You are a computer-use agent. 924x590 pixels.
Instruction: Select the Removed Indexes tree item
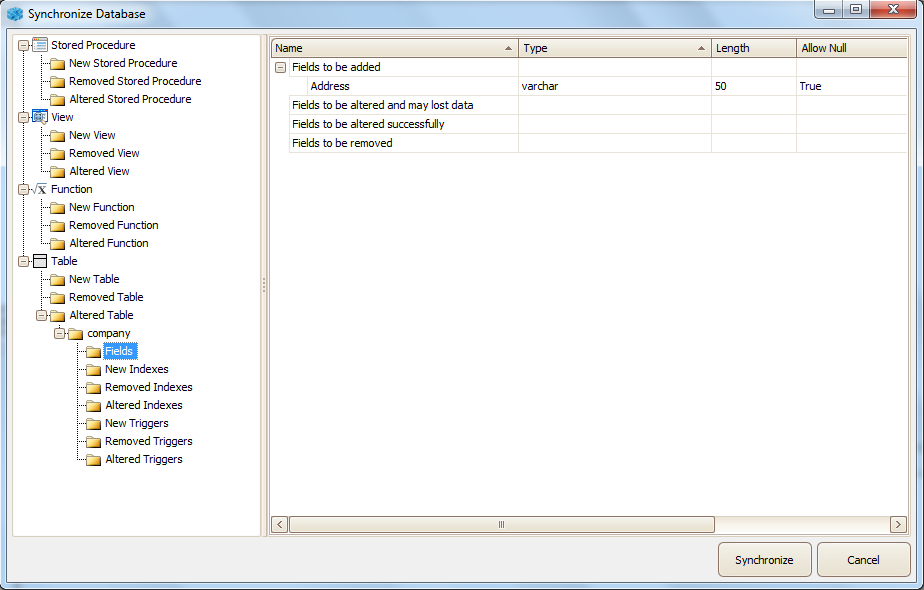click(148, 387)
